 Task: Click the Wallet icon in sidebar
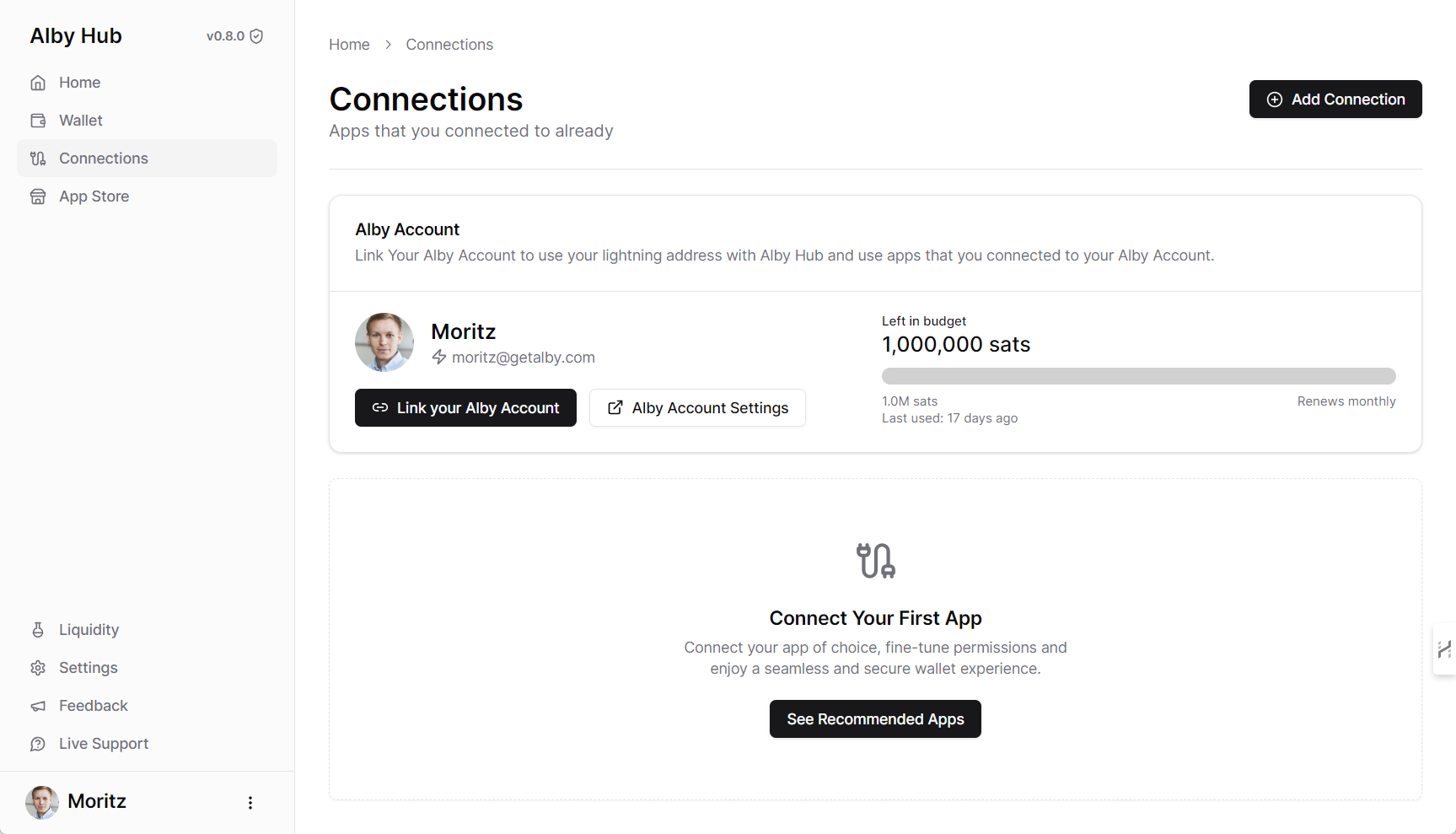(38, 121)
